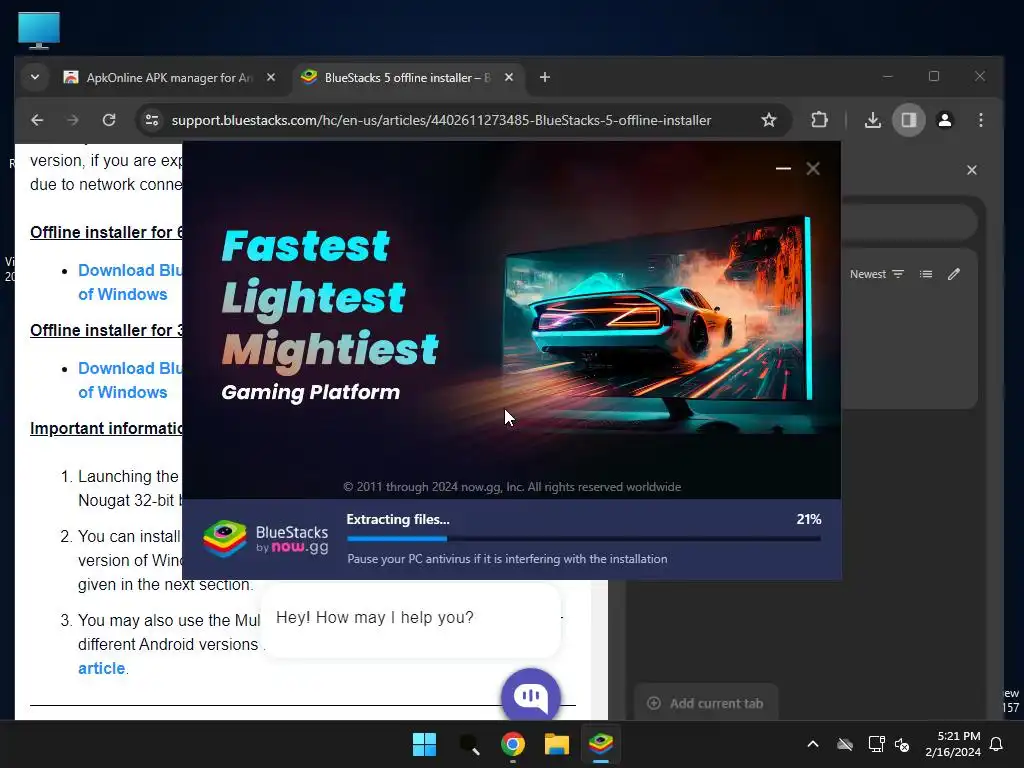Click the 21% progress value

(808, 519)
